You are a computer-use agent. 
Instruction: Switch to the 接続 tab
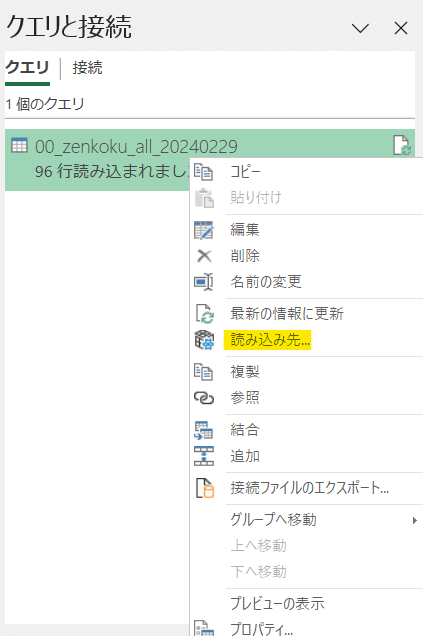click(x=87, y=68)
